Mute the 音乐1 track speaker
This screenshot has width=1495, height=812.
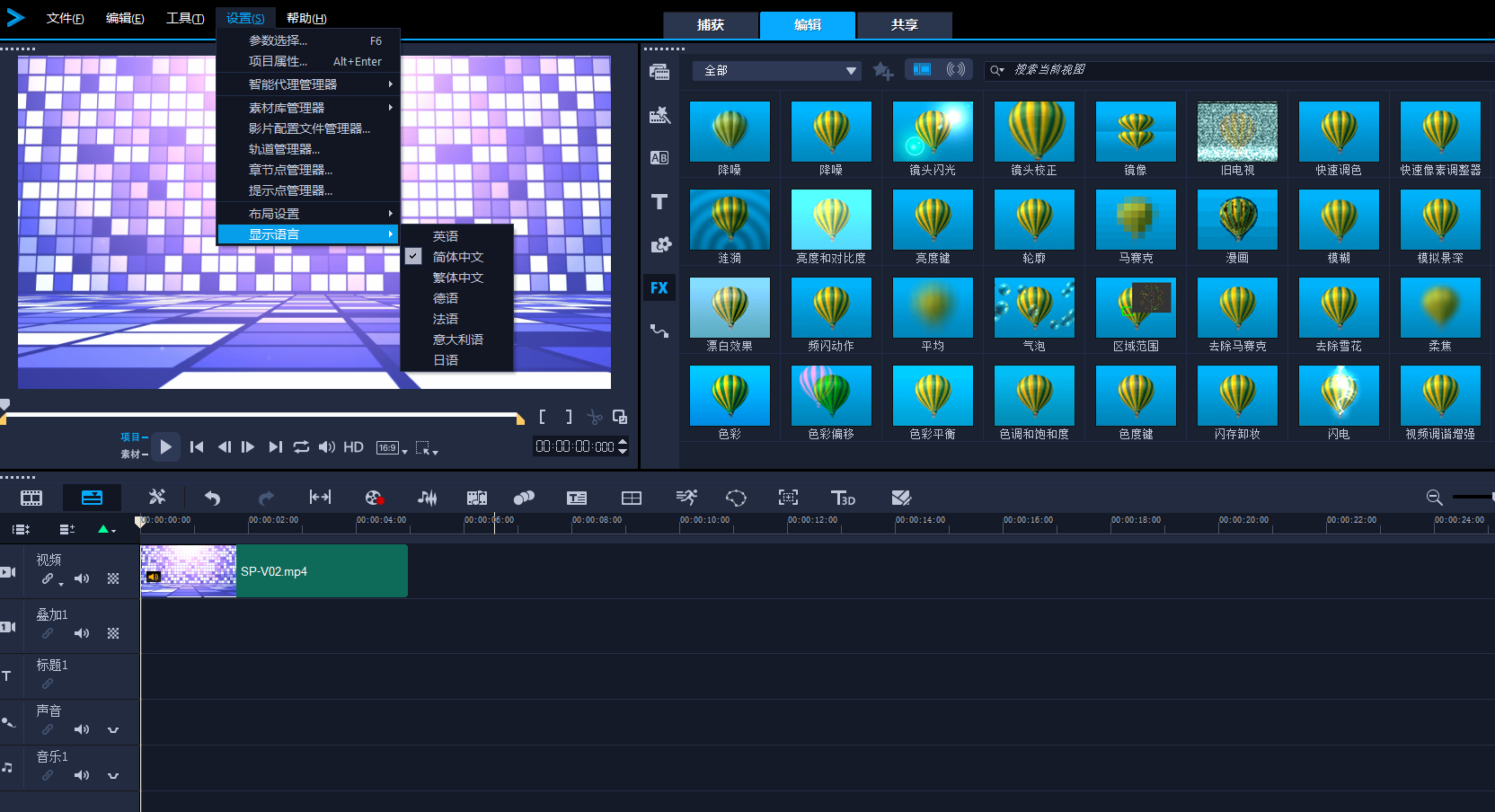pyautogui.click(x=82, y=775)
